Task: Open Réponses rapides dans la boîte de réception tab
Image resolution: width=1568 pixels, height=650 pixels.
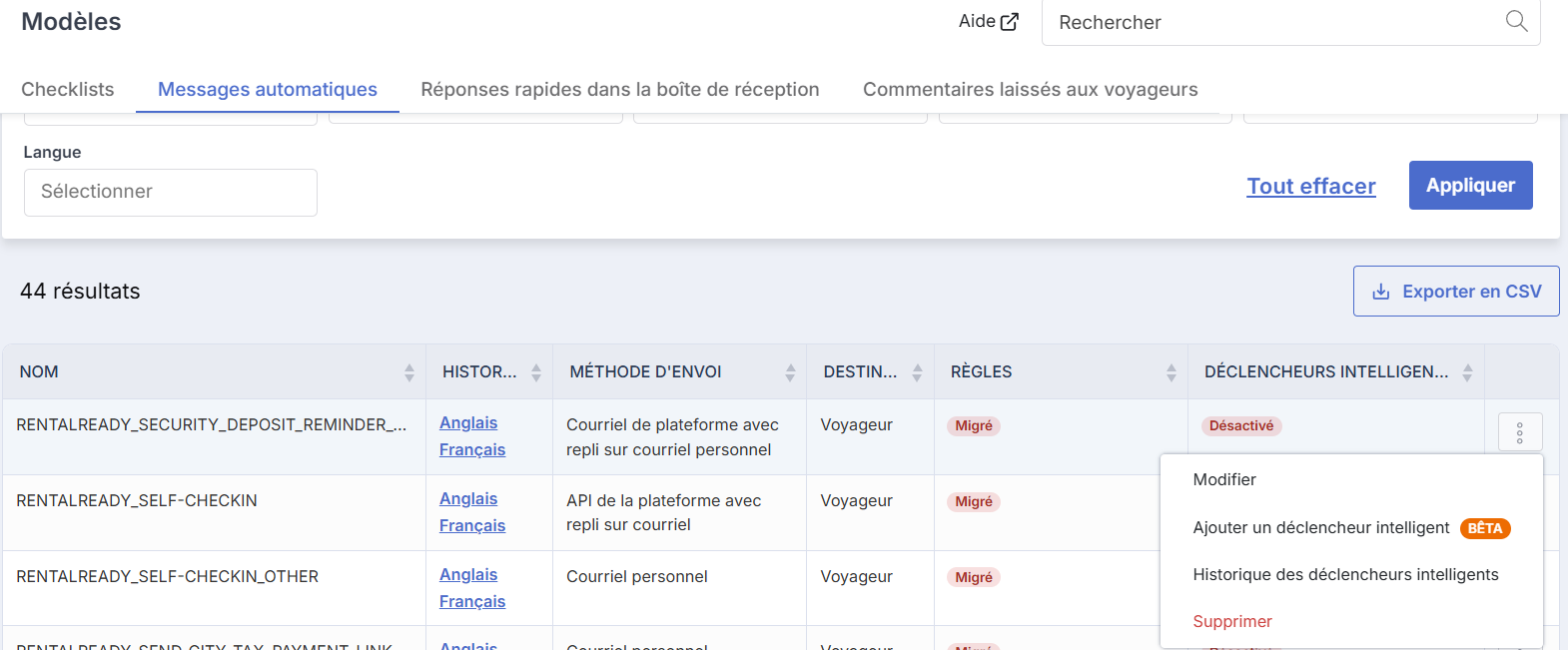Action: [620, 89]
